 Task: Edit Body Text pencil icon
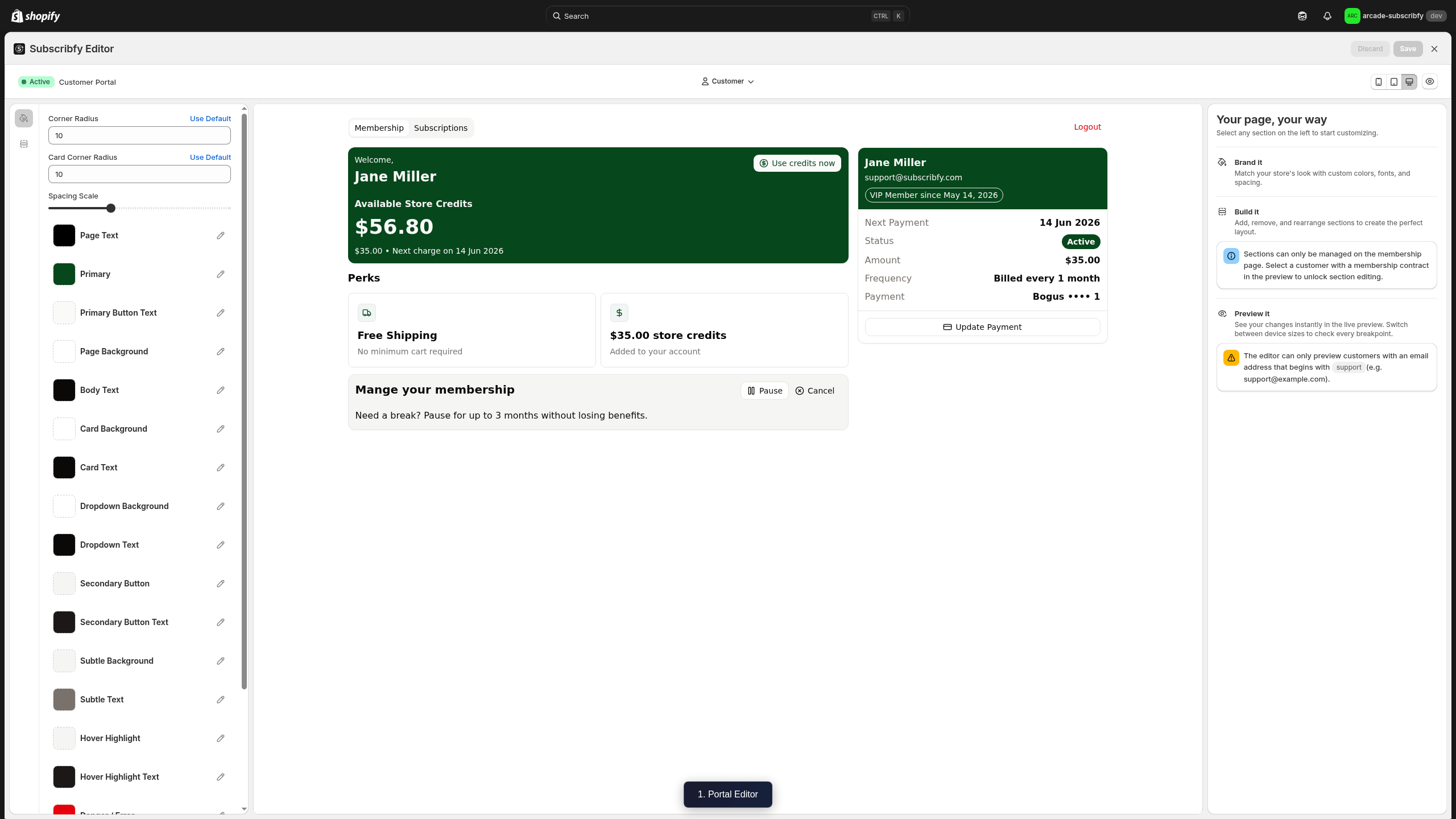(221, 390)
